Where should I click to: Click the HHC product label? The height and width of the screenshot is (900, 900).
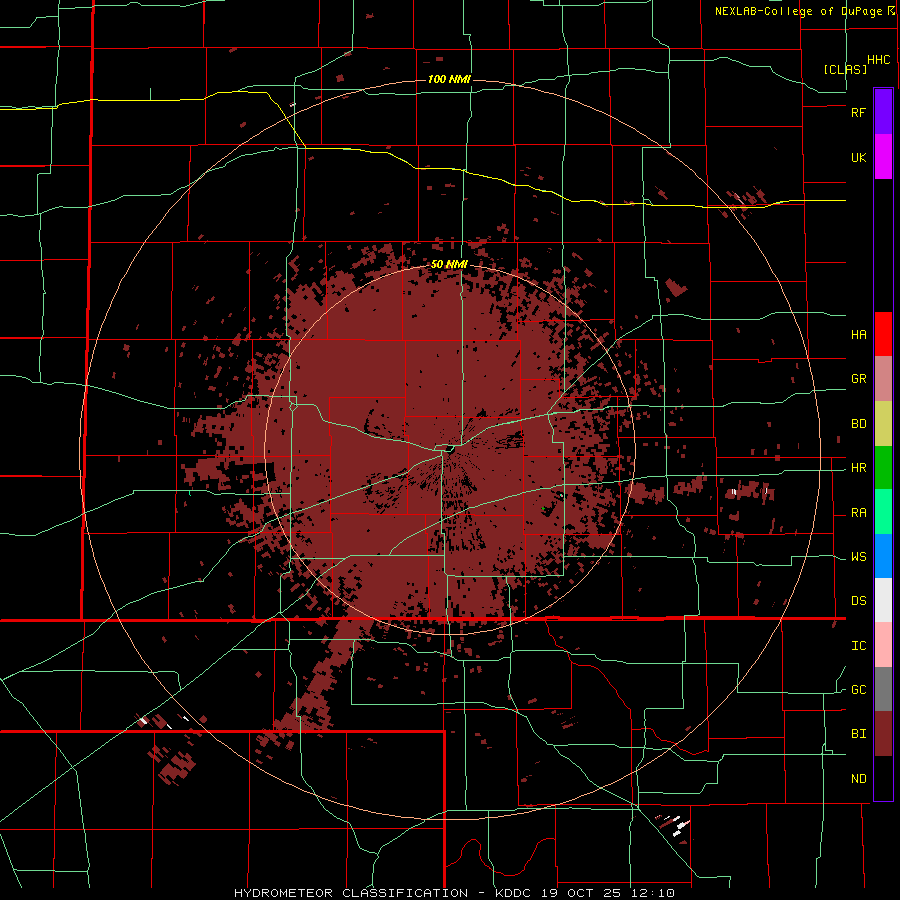879,60
